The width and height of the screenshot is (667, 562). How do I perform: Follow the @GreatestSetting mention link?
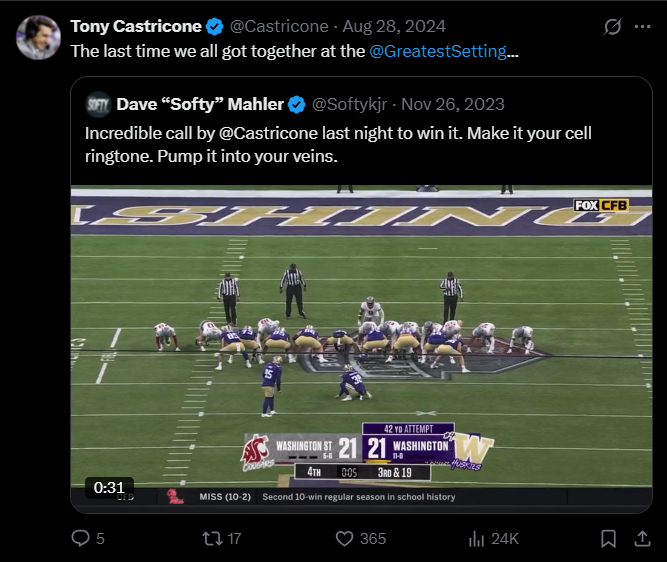point(437,50)
